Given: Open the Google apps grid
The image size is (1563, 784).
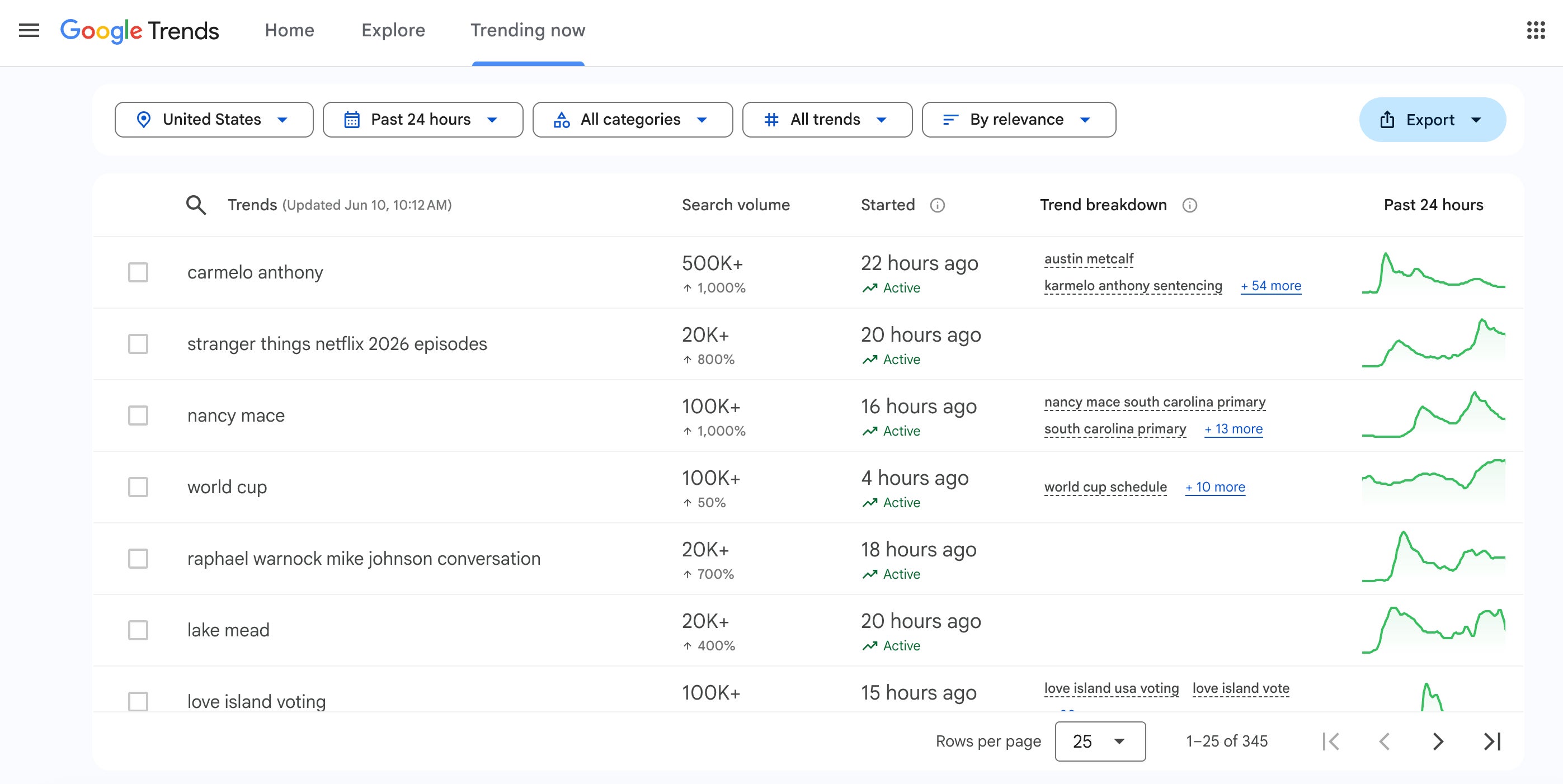Looking at the screenshot, I should pyautogui.click(x=1536, y=30).
